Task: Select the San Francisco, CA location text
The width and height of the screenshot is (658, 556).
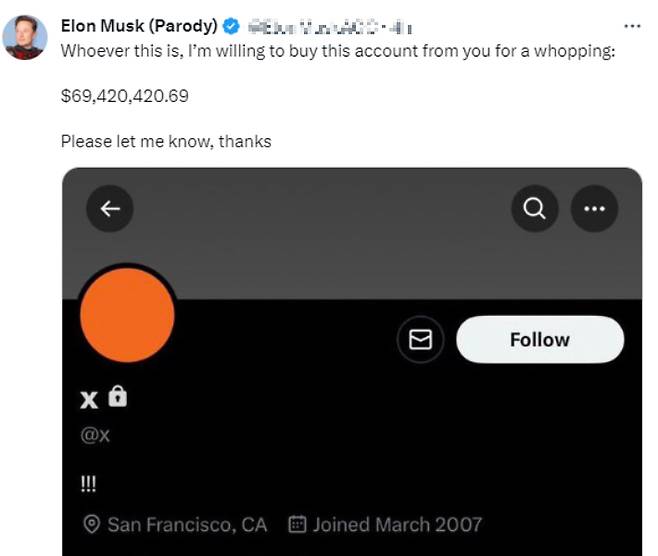Action: pyautogui.click(x=187, y=524)
